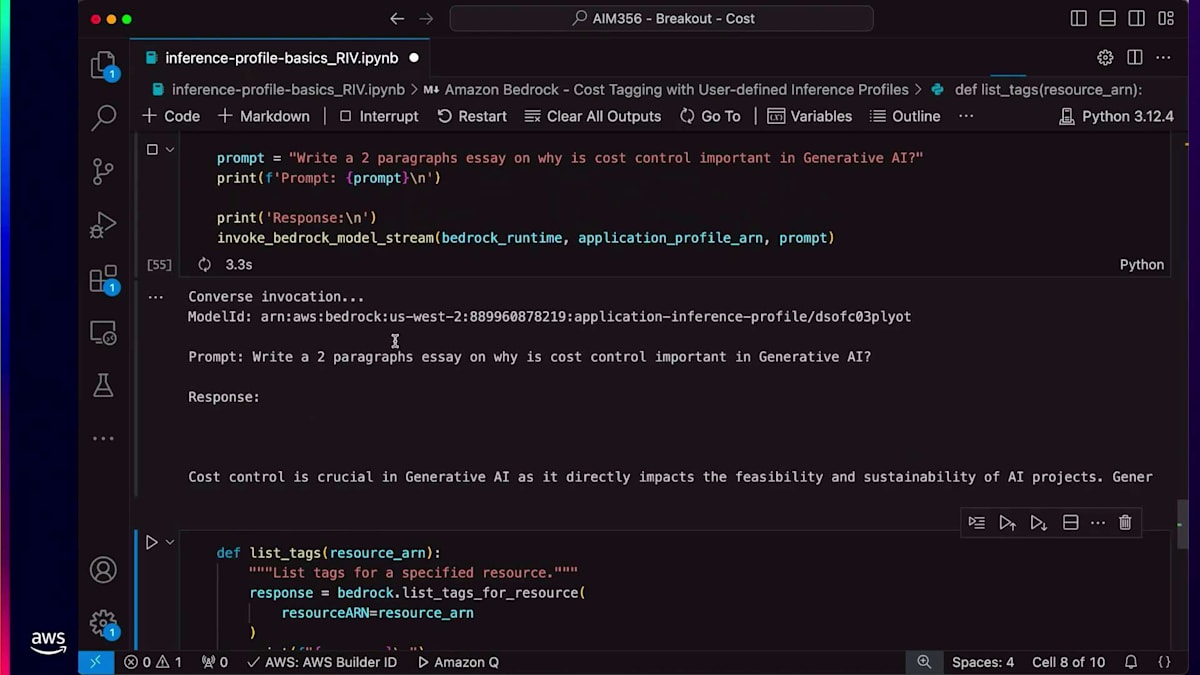Open the Go To running cell button
The height and width of the screenshot is (675, 1200).
[710, 116]
